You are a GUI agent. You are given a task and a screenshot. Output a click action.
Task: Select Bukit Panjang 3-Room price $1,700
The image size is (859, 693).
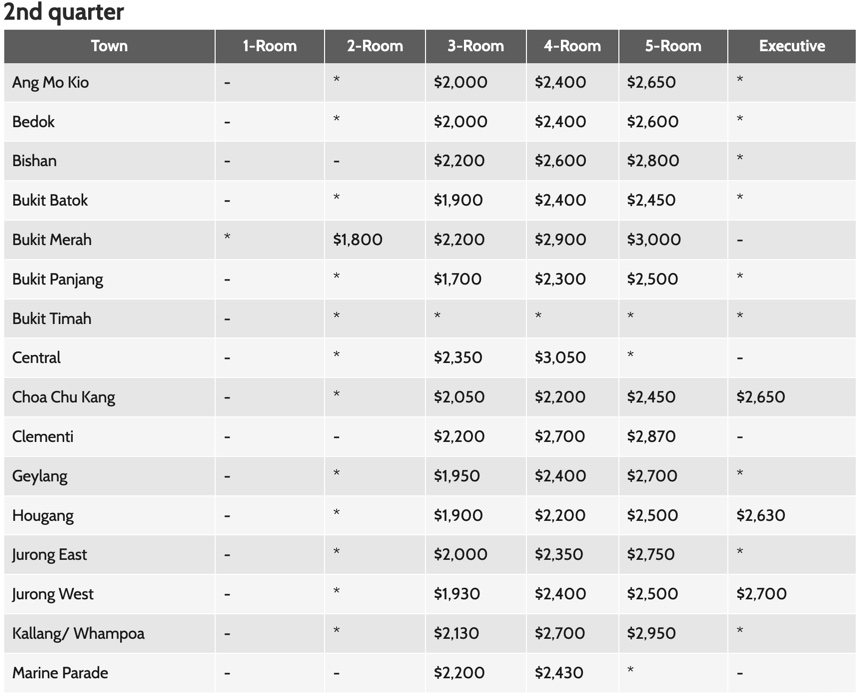tap(457, 279)
